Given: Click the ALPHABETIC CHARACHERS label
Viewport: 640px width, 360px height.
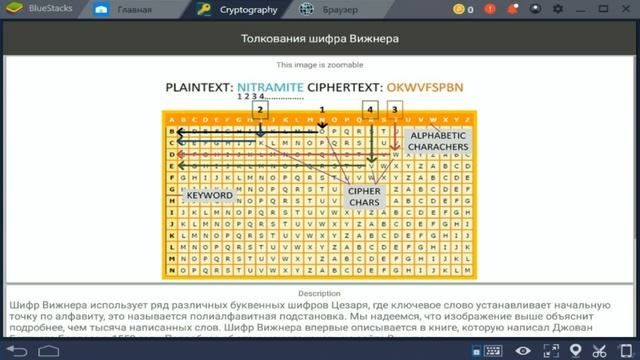Looking at the screenshot, I should point(438,141).
